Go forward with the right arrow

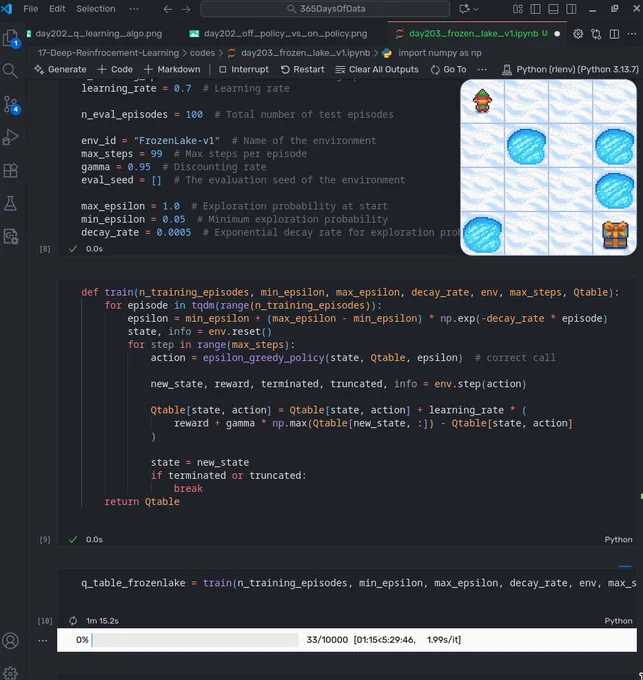(x=186, y=9)
